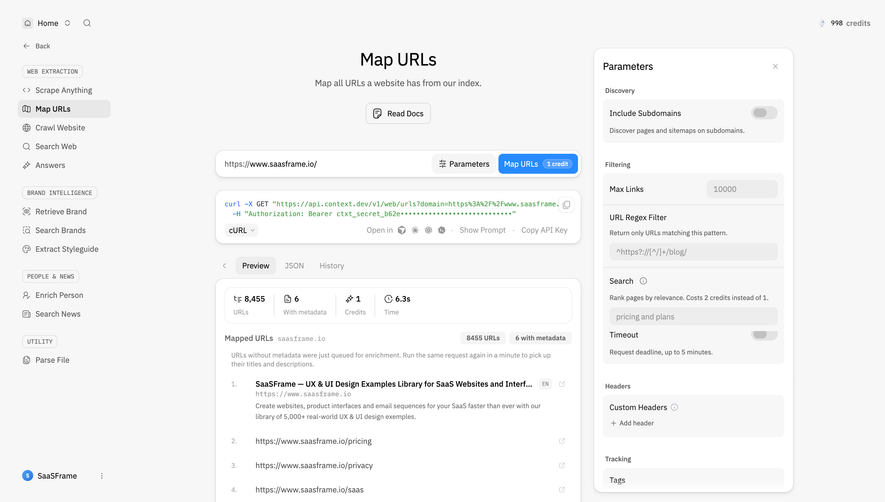
Task: Open Scrape Anything in the sidebar
Action: [64, 90]
